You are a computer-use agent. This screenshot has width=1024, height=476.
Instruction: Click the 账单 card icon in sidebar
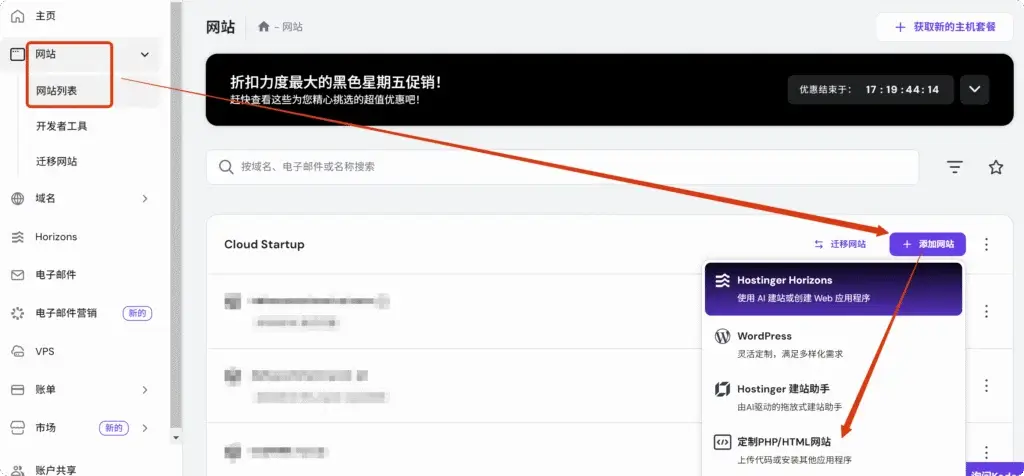coord(17,389)
